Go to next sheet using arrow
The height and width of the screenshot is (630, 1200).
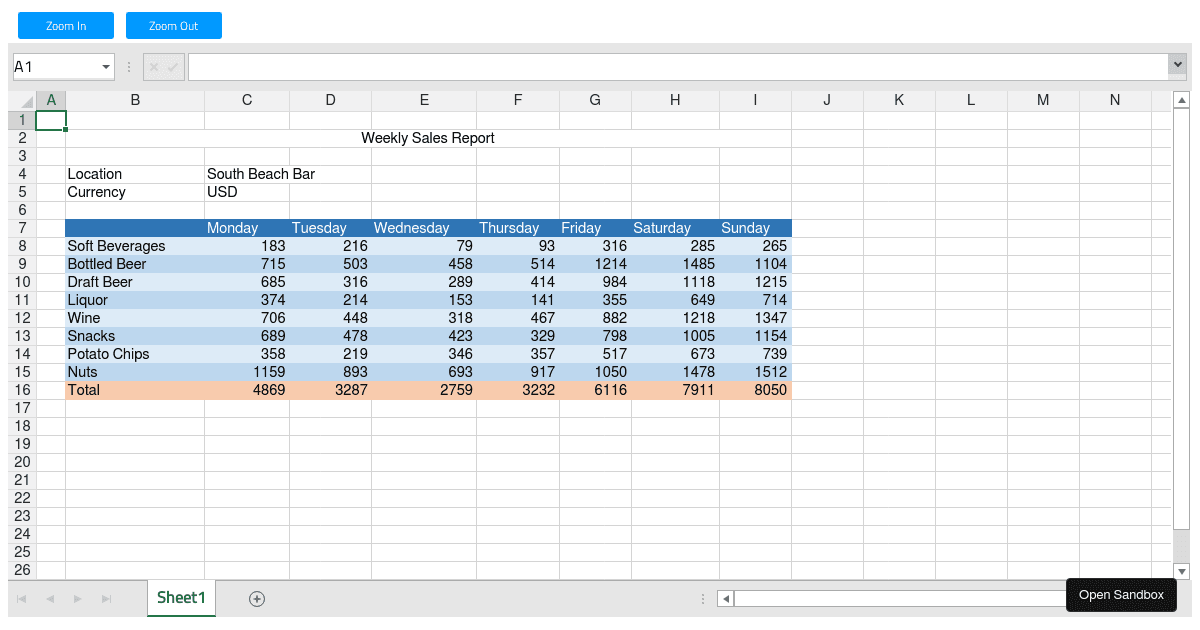[77, 599]
